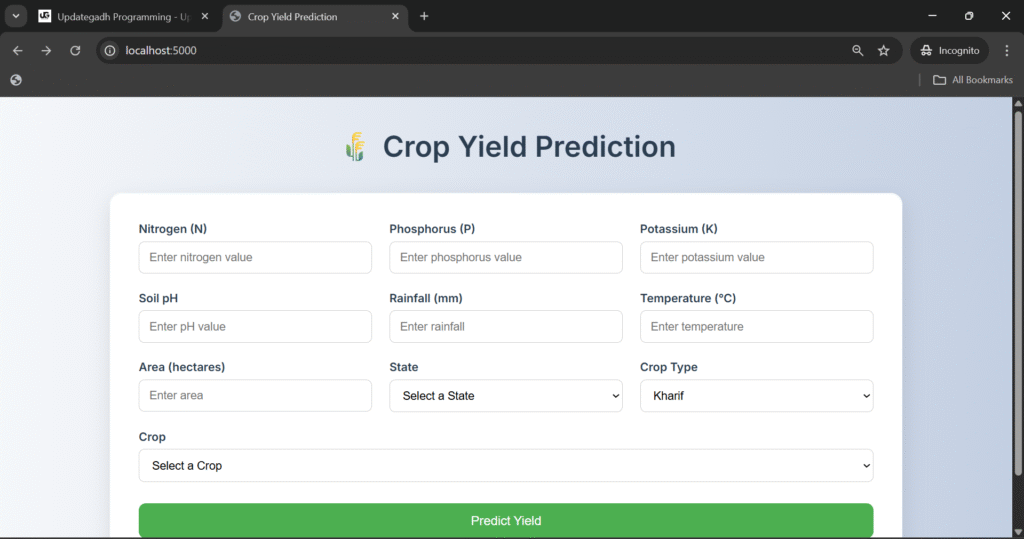Image resolution: width=1024 pixels, height=539 pixels.
Task: Open the tab search chevron
Action: pyautogui.click(x=16, y=16)
